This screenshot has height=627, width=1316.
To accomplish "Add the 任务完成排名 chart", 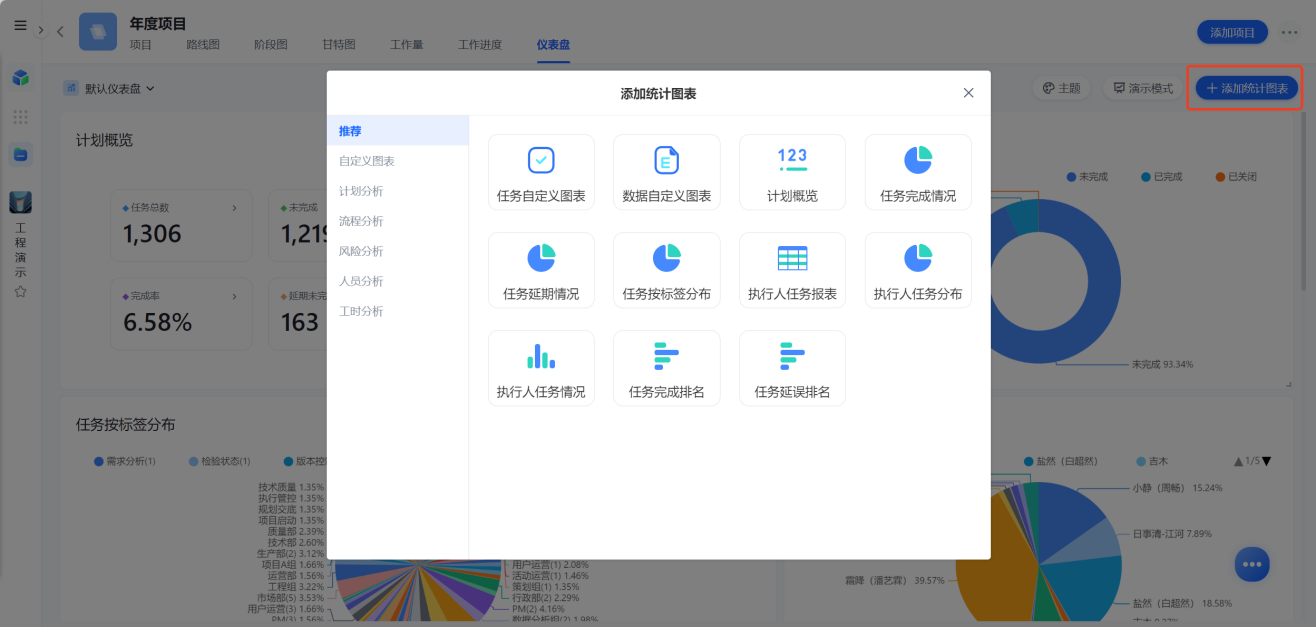I will [667, 368].
